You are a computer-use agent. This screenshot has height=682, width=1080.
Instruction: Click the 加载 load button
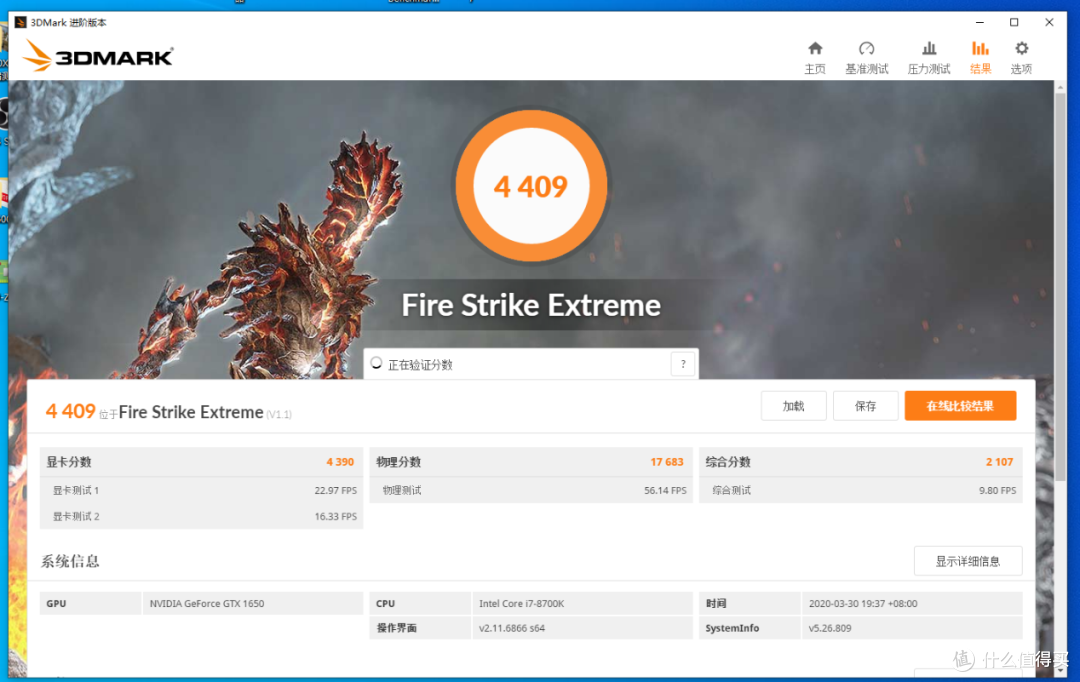pyautogui.click(x=793, y=406)
